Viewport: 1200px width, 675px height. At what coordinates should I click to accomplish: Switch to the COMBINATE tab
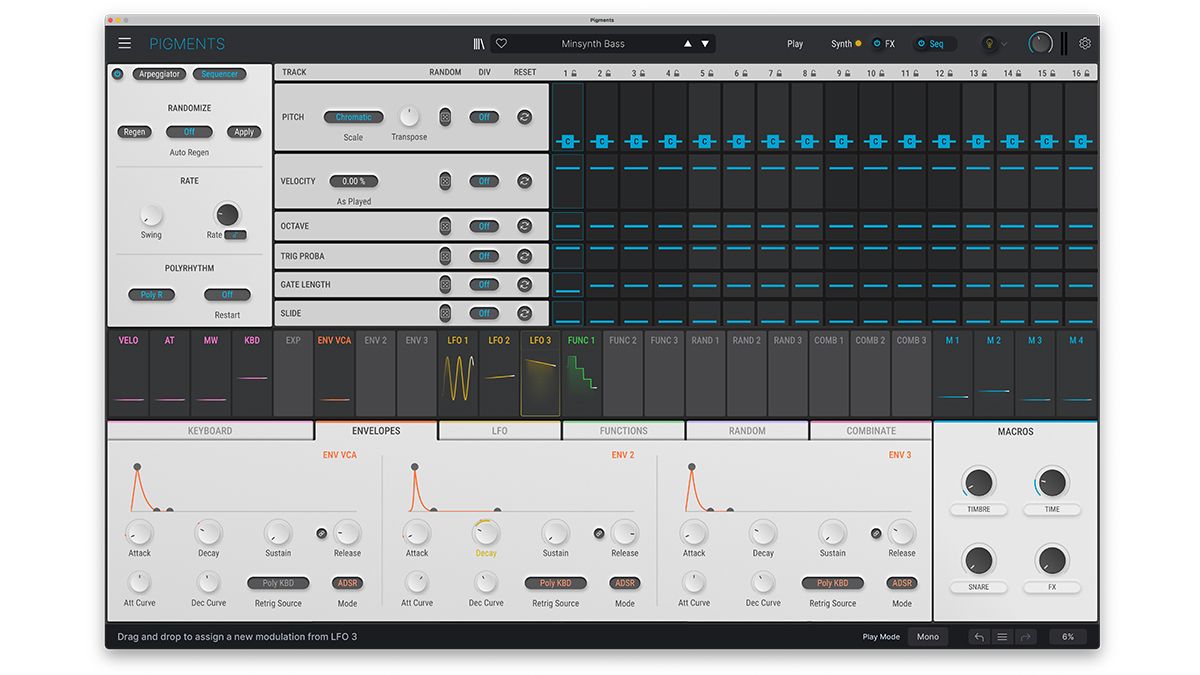[871, 431]
